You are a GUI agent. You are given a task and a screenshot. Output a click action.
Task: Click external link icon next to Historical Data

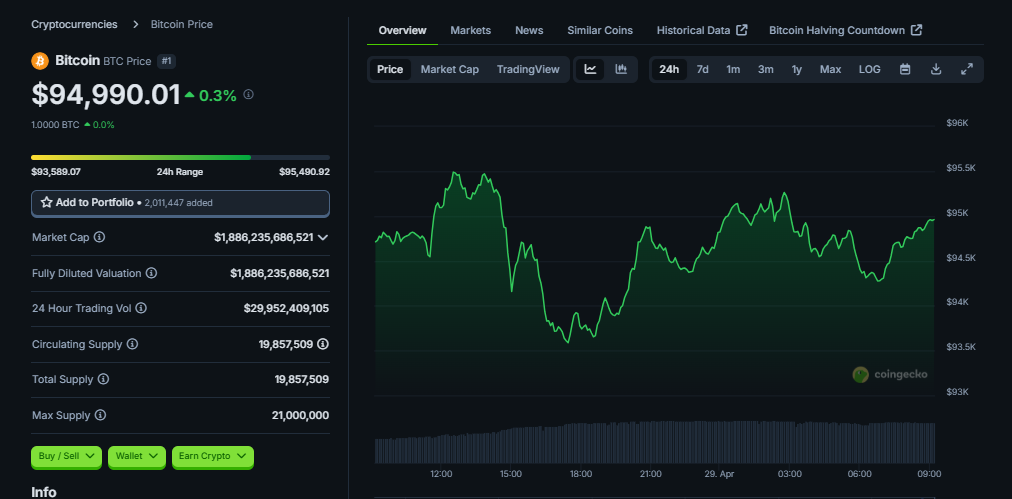[742, 30]
